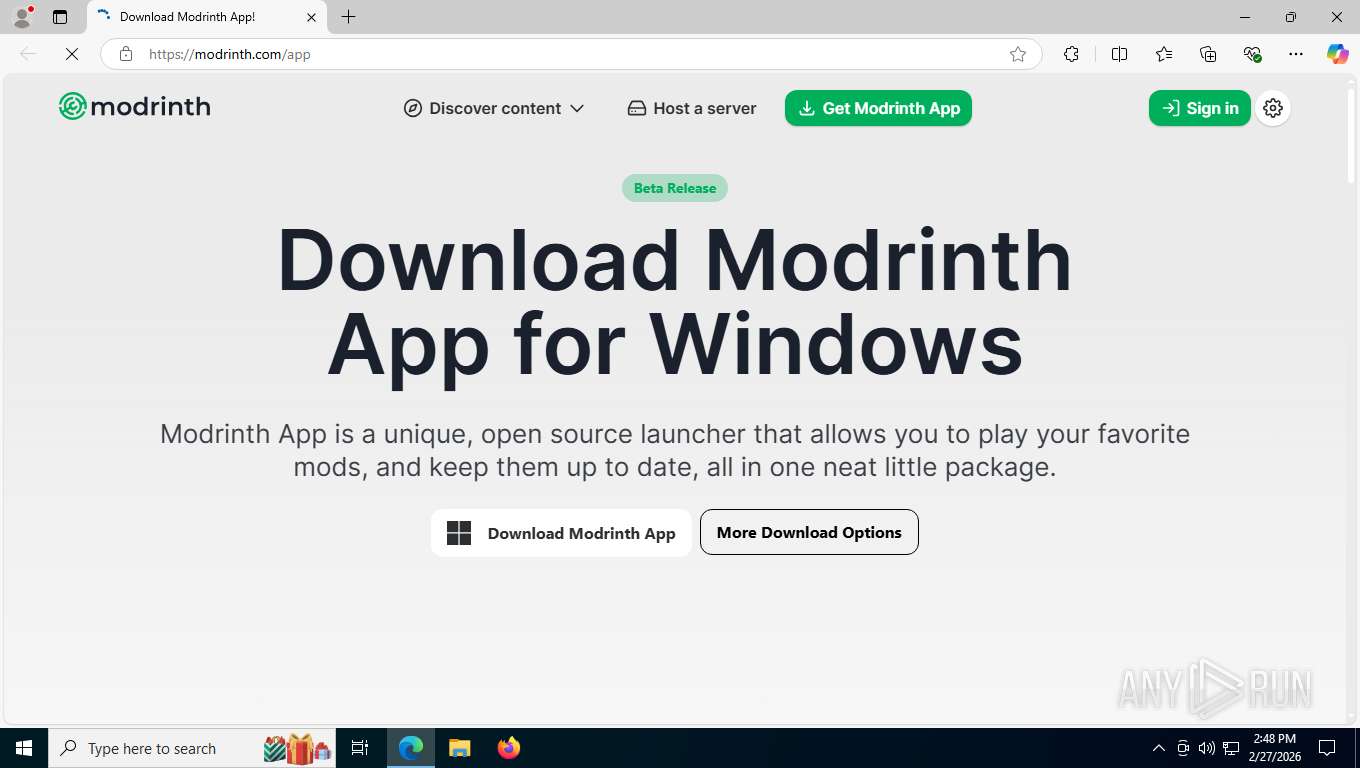1360x768 pixels.
Task: Click the Edge taskbar icon
Action: (411, 748)
